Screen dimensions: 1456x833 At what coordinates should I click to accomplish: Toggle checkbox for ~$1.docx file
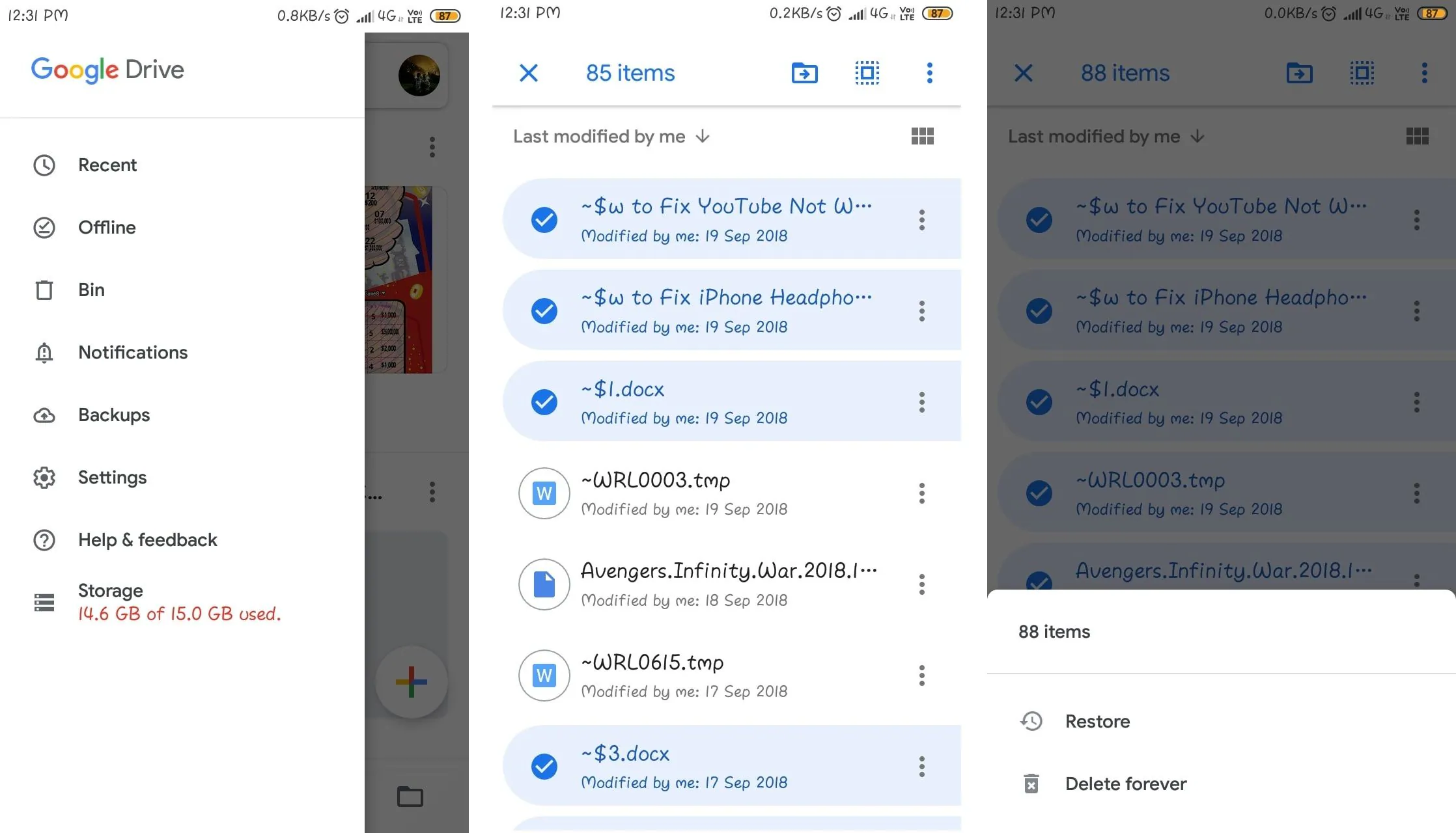coord(544,402)
